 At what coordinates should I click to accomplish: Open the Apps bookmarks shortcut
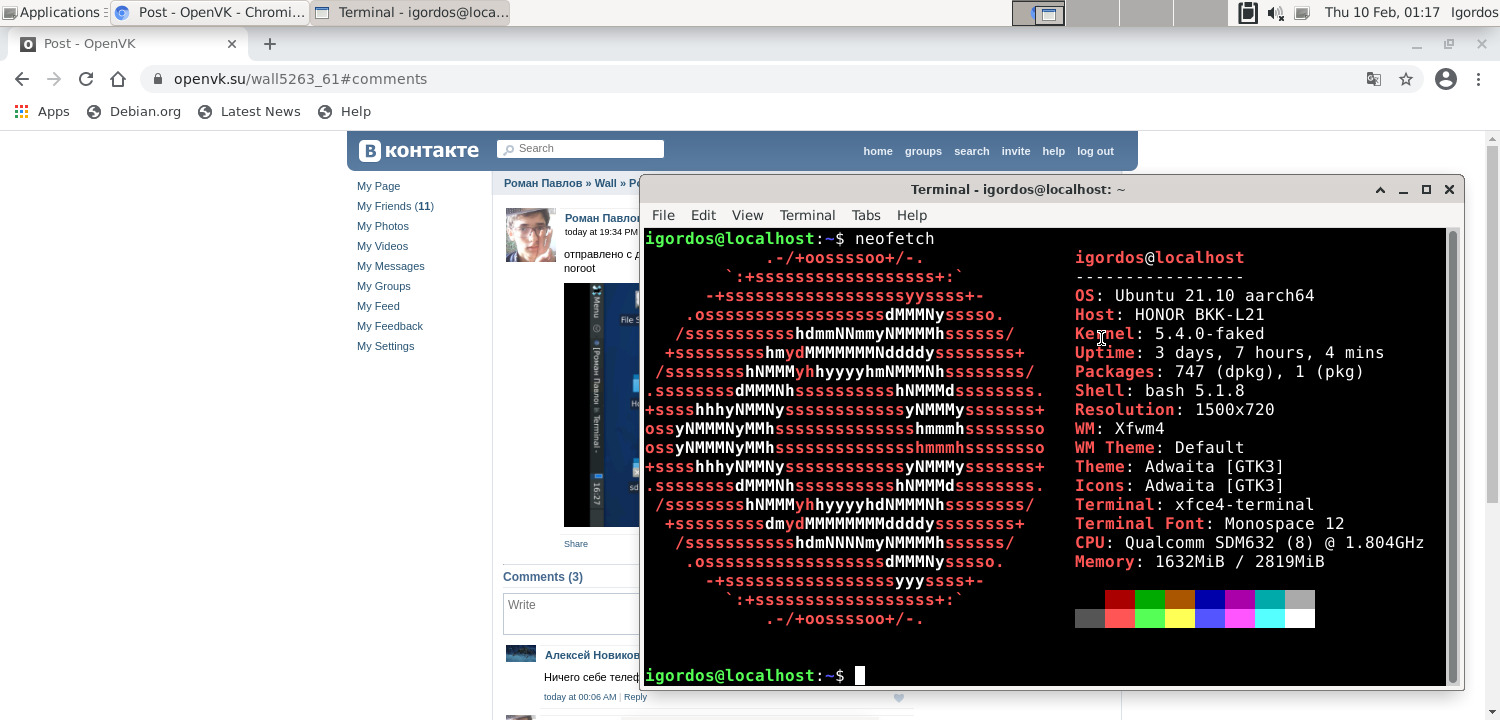(x=42, y=112)
